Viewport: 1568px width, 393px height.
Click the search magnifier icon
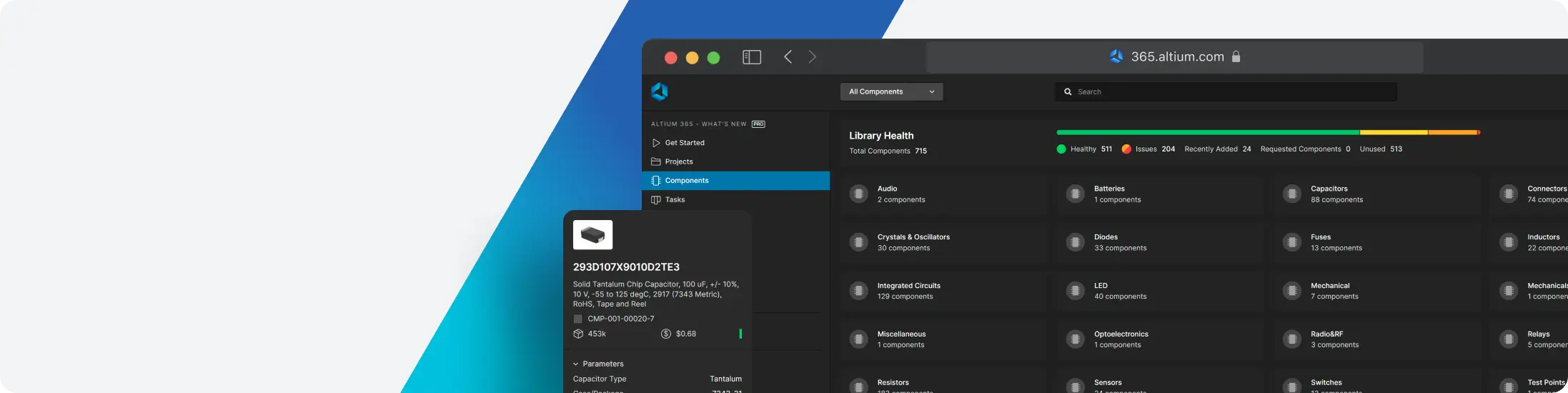pos(1068,91)
